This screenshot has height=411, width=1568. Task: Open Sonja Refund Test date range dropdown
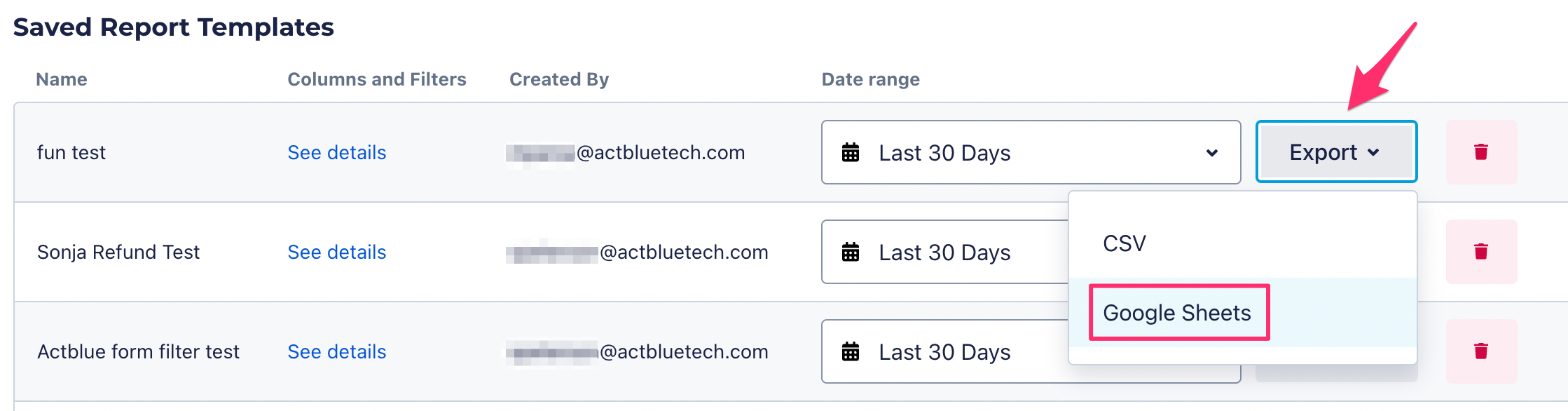pos(944,252)
